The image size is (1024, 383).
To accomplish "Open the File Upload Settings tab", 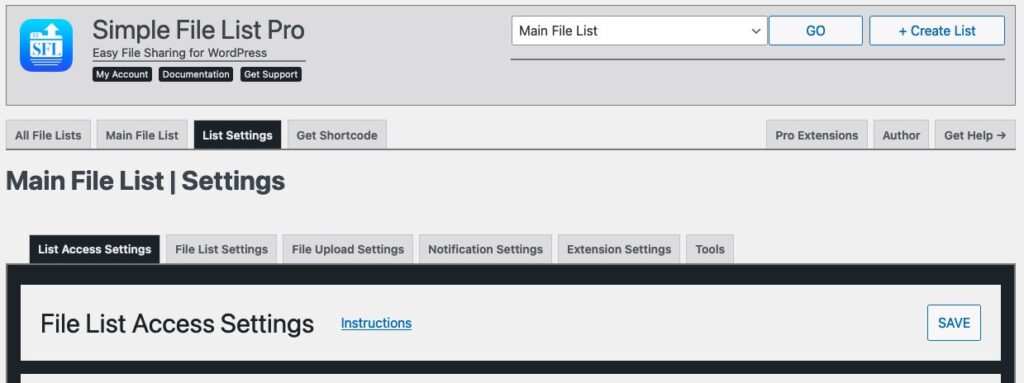I will click(x=348, y=249).
